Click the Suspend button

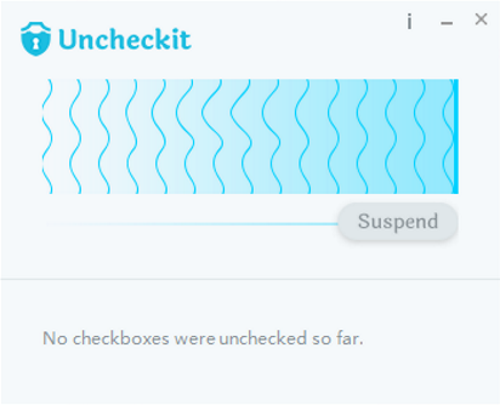click(398, 221)
